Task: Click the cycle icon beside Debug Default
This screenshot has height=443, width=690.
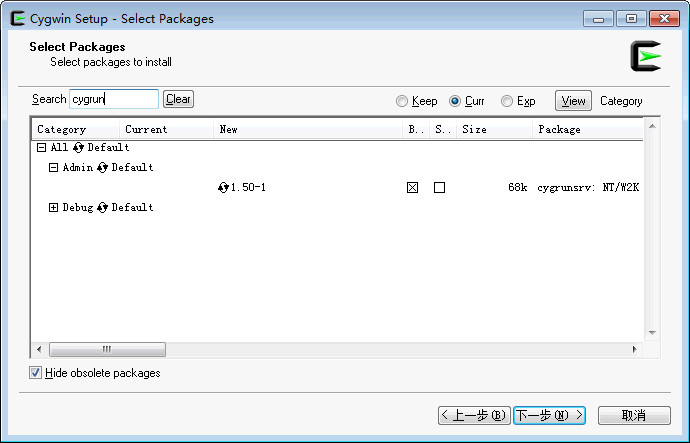Action: point(102,208)
